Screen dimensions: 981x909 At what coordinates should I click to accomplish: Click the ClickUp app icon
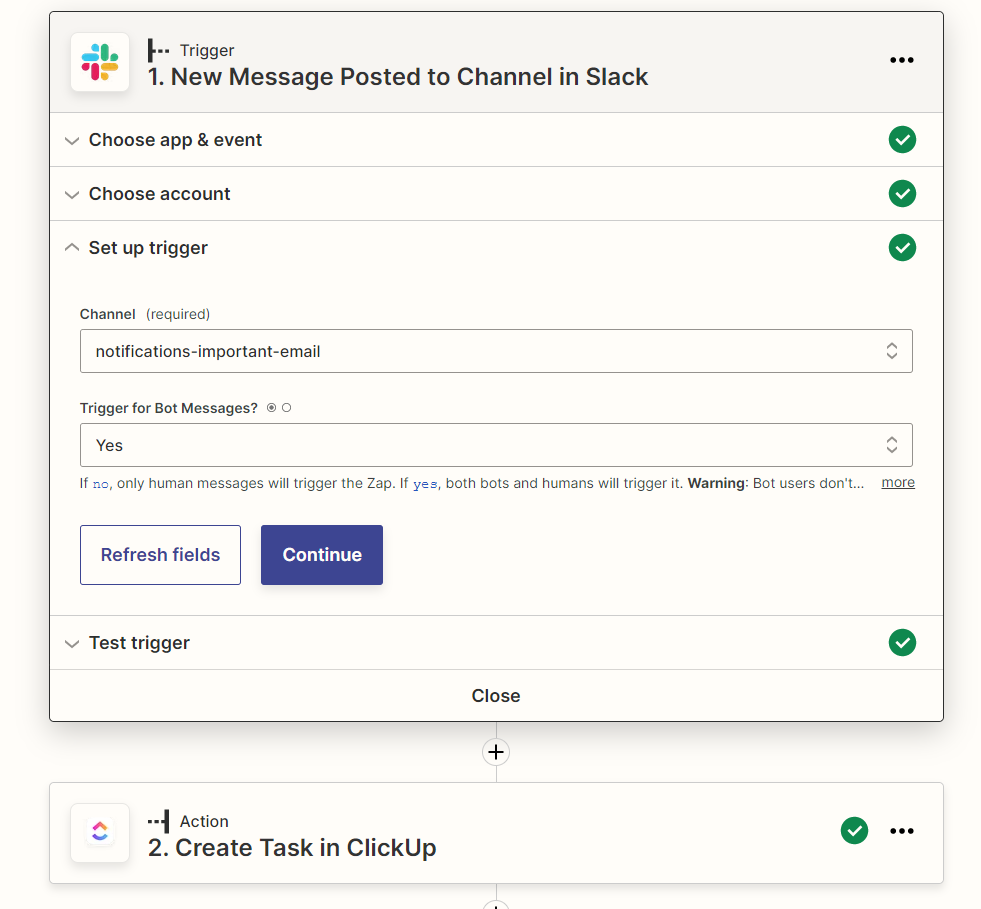pos(100,832)
